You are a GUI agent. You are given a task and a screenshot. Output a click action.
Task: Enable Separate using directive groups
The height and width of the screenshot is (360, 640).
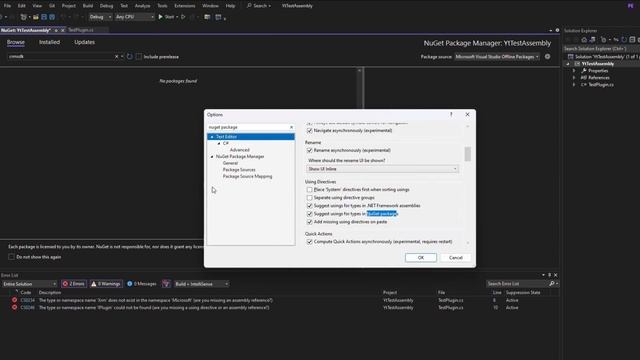click(309, 198)
